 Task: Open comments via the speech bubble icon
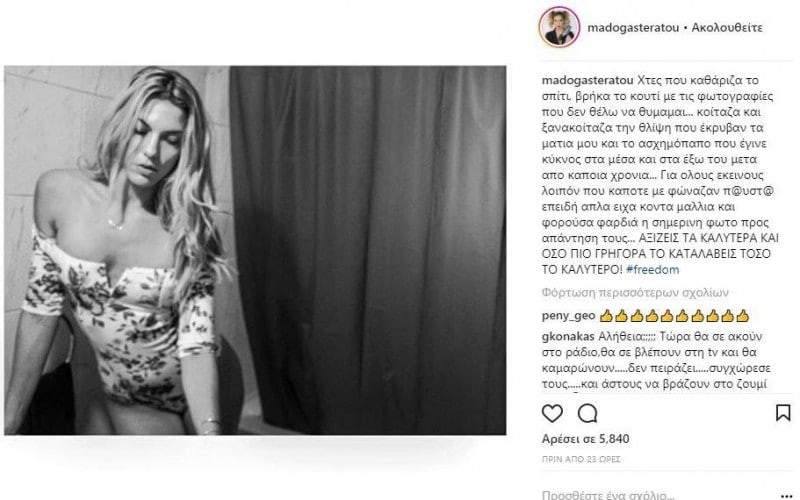tap(587, 413)
